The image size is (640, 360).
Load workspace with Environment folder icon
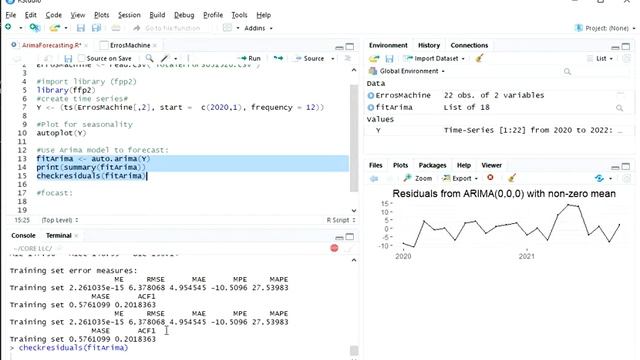[374, 58]
